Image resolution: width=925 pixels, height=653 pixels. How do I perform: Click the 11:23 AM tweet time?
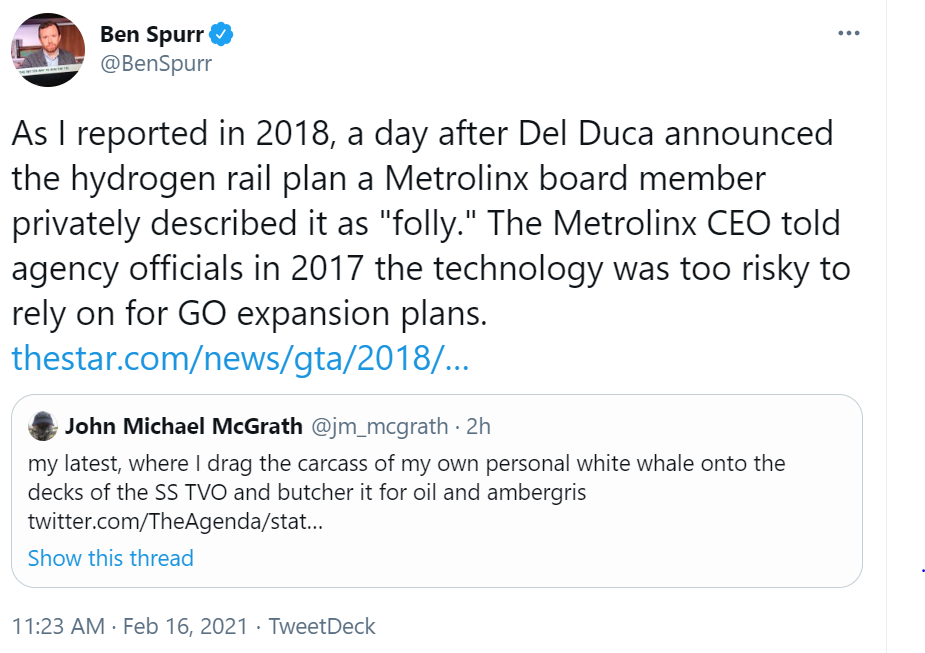click(x=58, y=627)
